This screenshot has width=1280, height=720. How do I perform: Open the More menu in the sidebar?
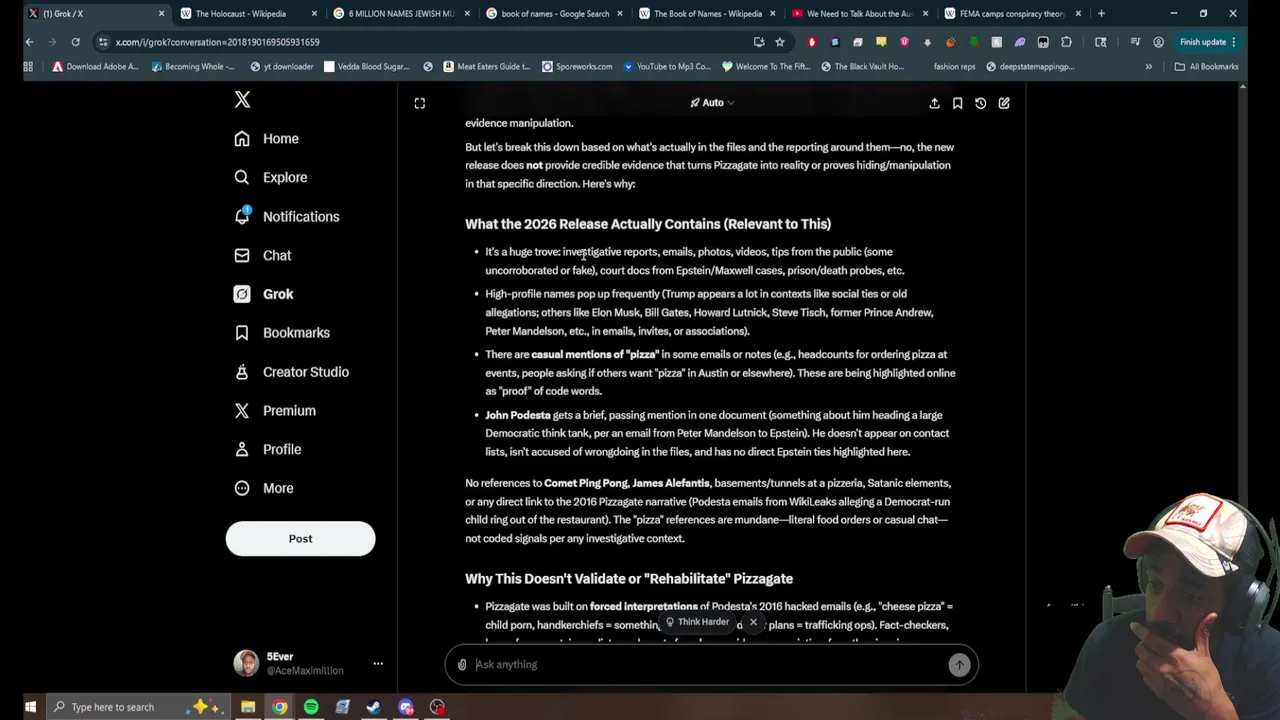(264, 488)
